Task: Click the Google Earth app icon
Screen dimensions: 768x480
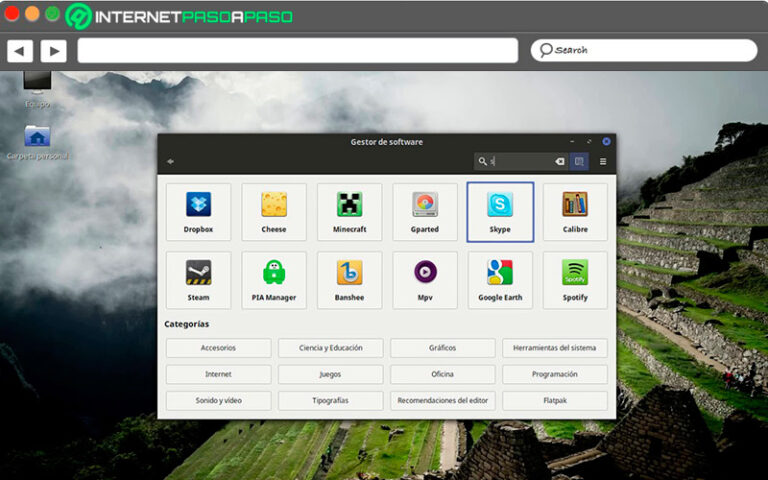Action: [500, 279]
